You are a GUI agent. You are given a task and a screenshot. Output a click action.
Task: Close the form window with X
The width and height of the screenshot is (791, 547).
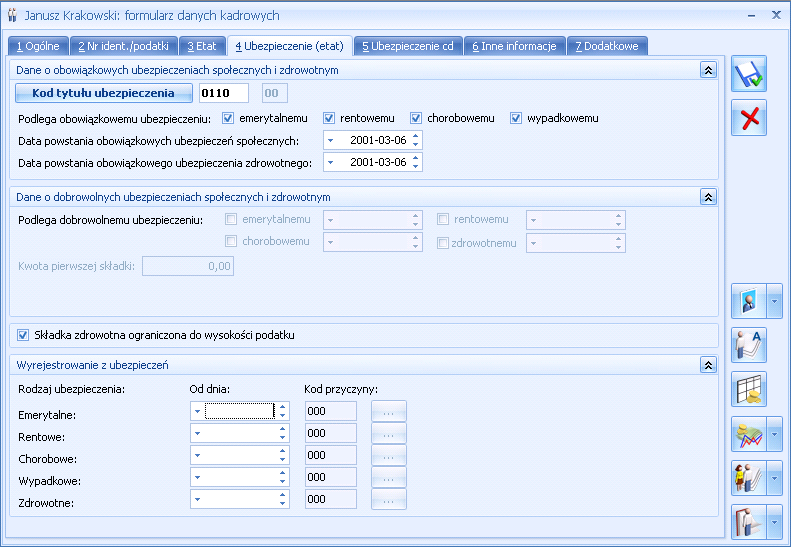click(776, 15)
